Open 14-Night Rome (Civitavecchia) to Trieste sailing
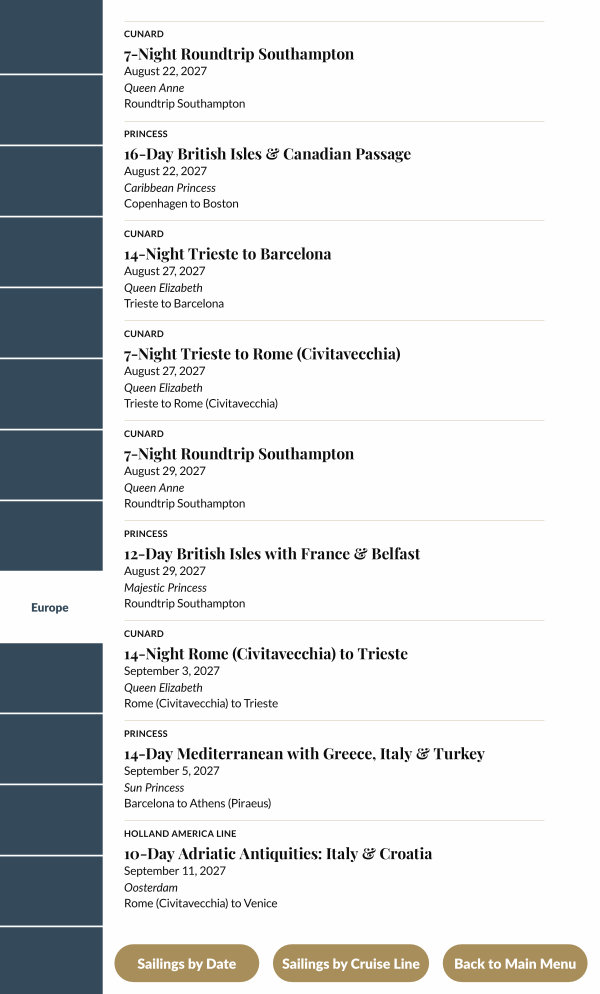This screenshot has width=600, height=994. pyautogui.click(x=266, y=654)
